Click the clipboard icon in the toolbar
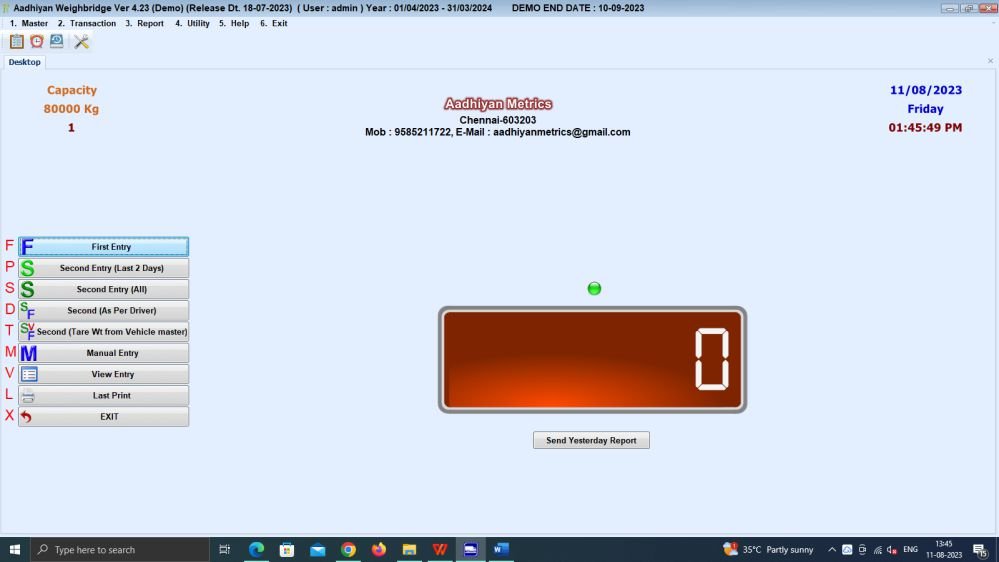Viewport: 999px width, 562px height. coord(16,42)
